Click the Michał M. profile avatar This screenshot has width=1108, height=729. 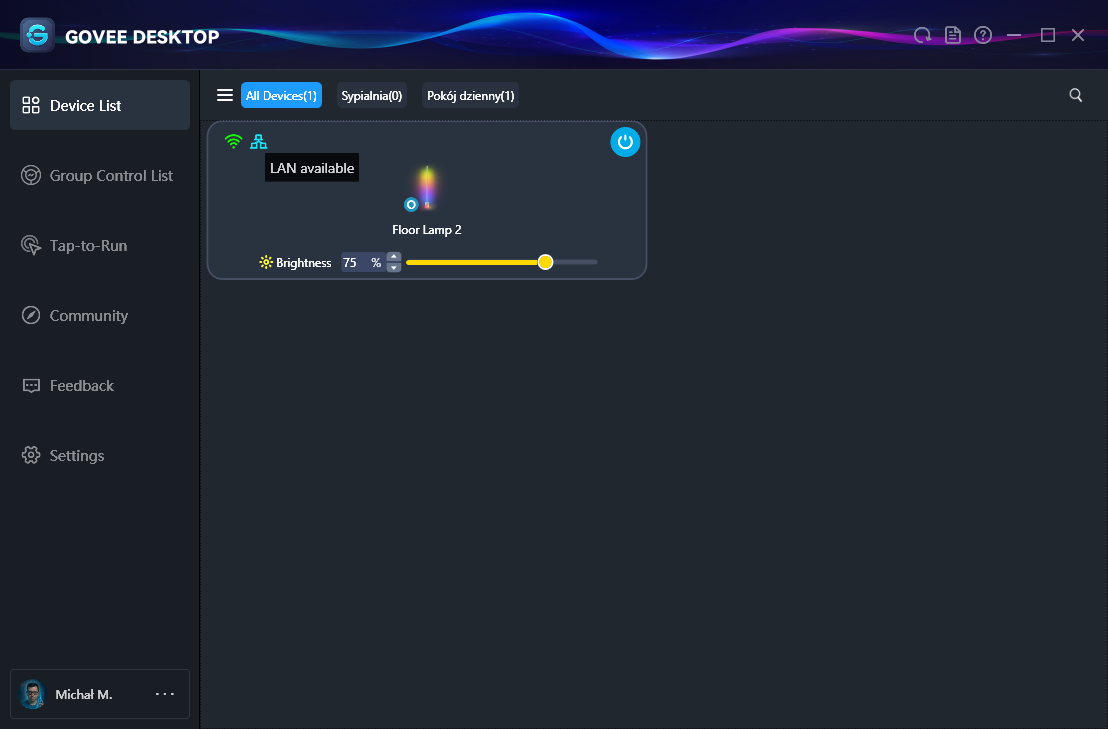click(x=32, y=694)
